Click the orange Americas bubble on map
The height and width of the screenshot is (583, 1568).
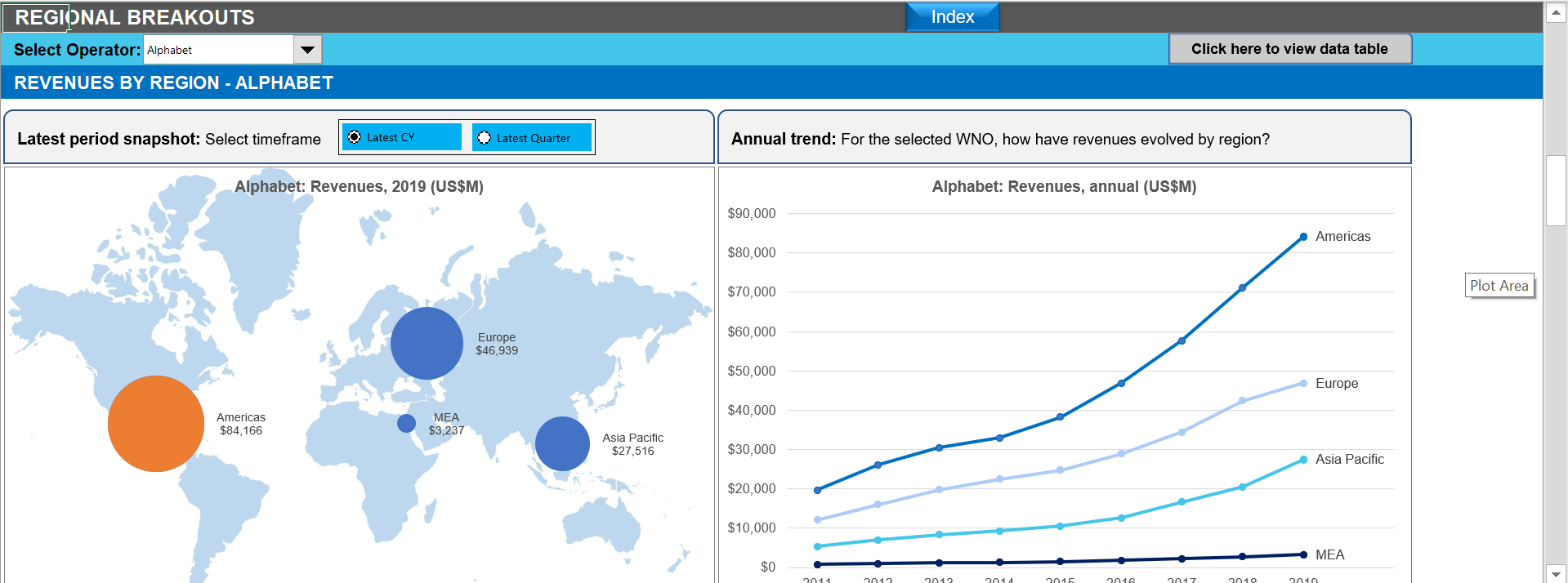156,424
